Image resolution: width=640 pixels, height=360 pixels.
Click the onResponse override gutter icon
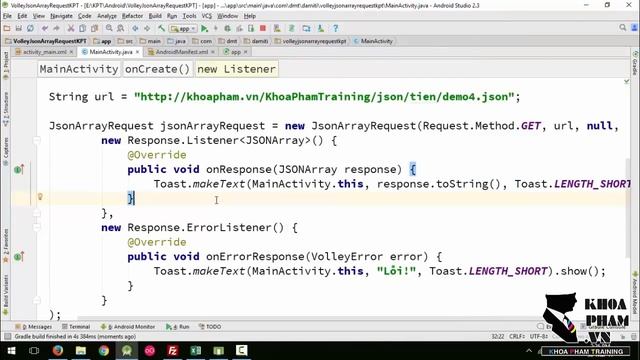(19, 169)
